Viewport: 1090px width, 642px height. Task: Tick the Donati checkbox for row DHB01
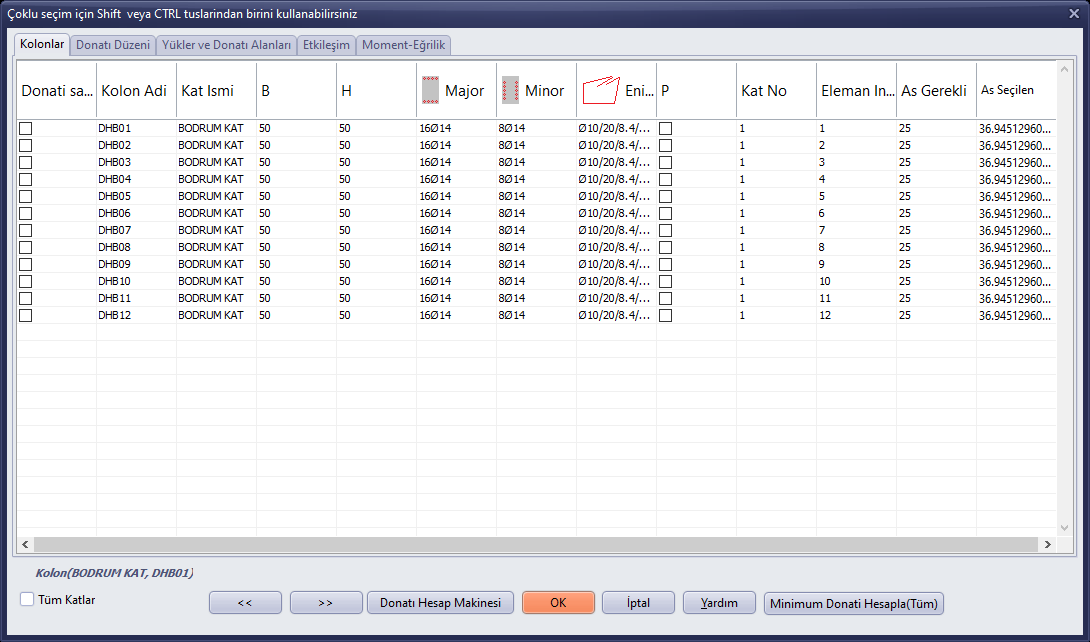tap(26, 129)
